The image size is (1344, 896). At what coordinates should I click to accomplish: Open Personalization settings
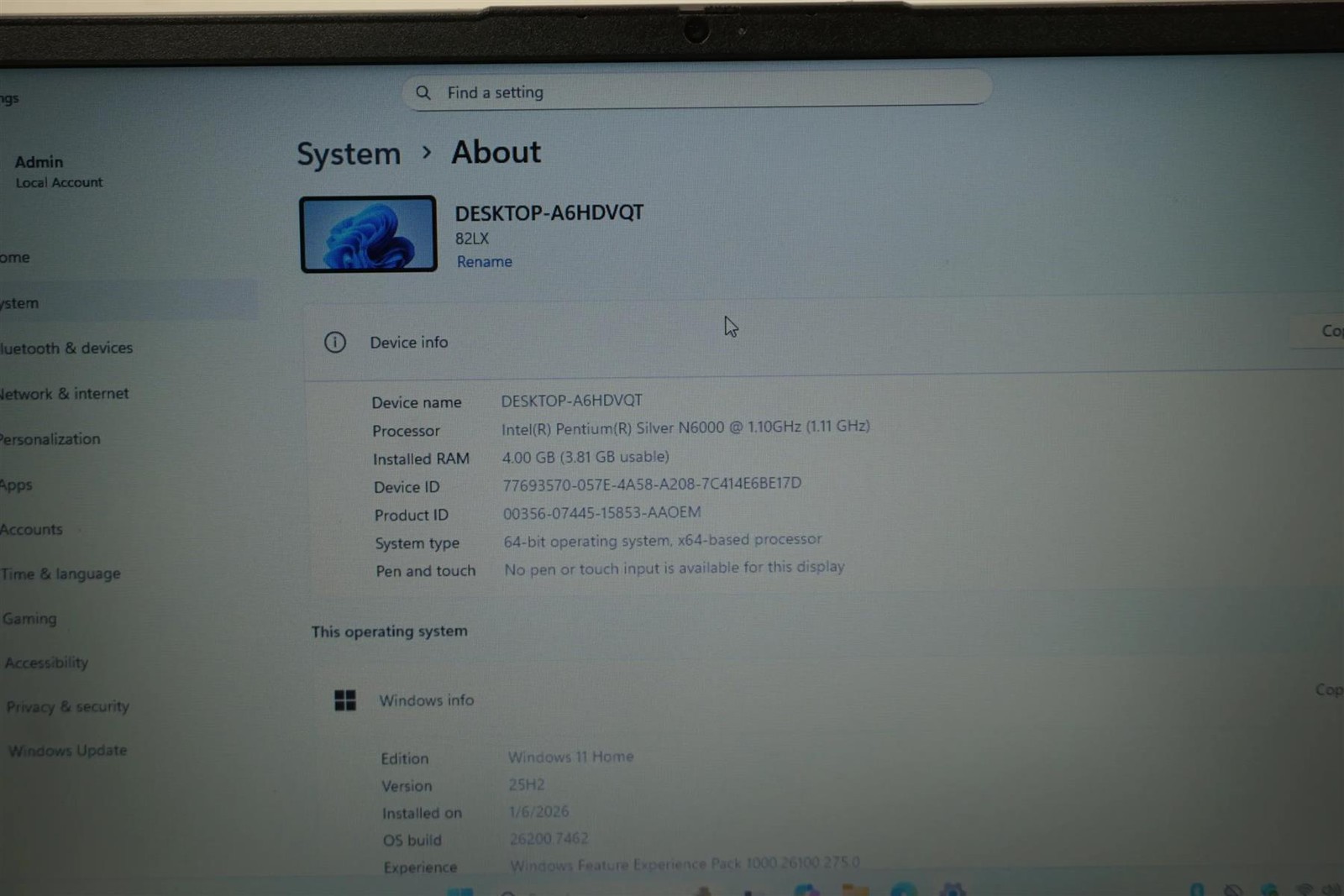(x=50, y=438)
